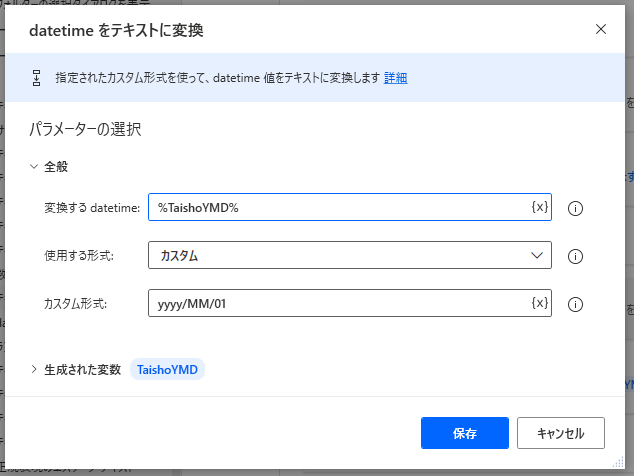Screen dimensions: 634x476
Task: Open the 使用する形式 dropdown showing カスタム
Action: pyautogui.click(x=349, y=256)
